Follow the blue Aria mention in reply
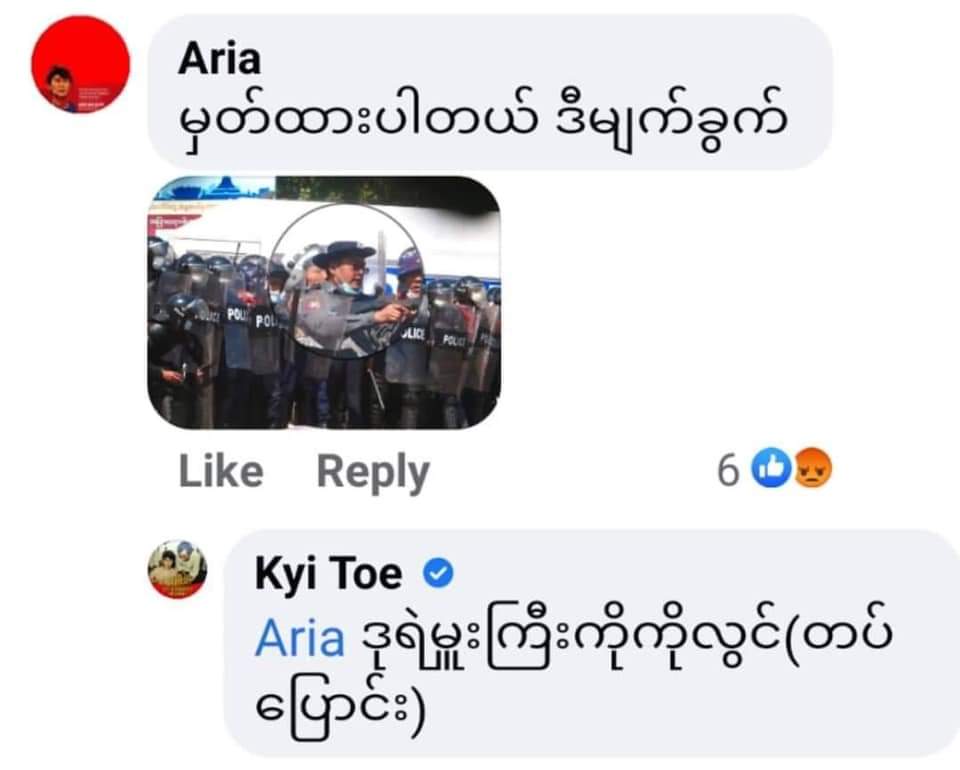This screenshot has width=960, height=770. point(300,638)
